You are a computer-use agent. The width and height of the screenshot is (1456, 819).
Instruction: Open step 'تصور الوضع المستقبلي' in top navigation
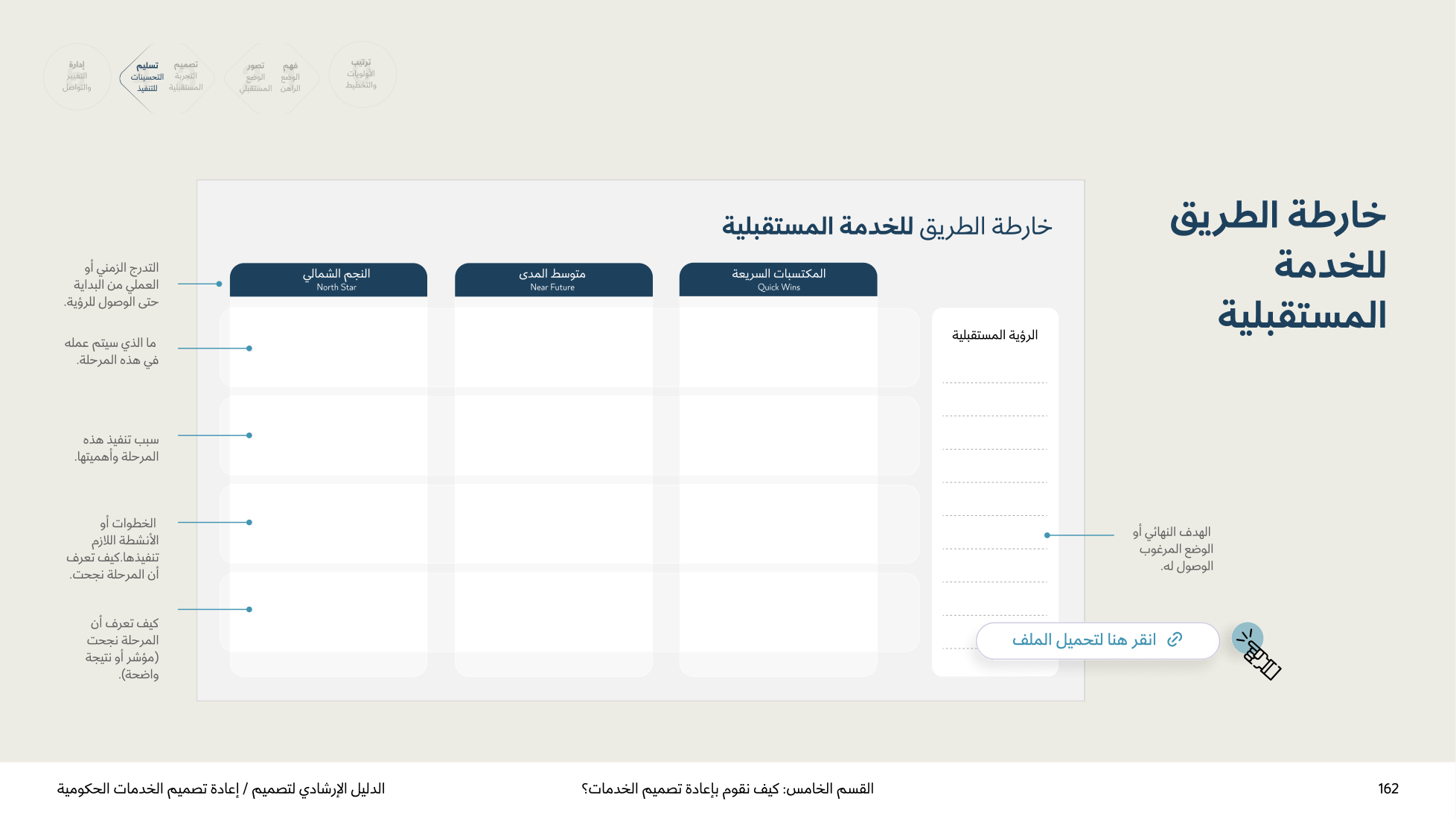[x=255, y=77]
